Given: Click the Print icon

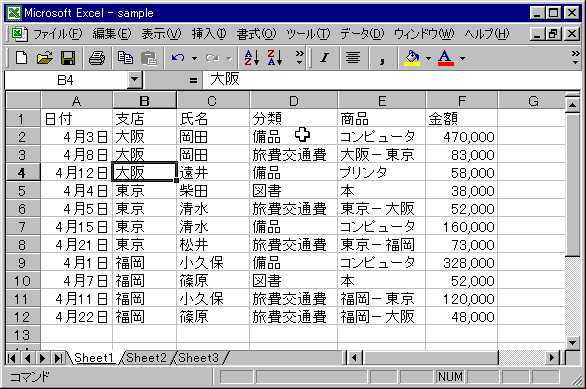Looking at the screenshot, I should [97, 58].
